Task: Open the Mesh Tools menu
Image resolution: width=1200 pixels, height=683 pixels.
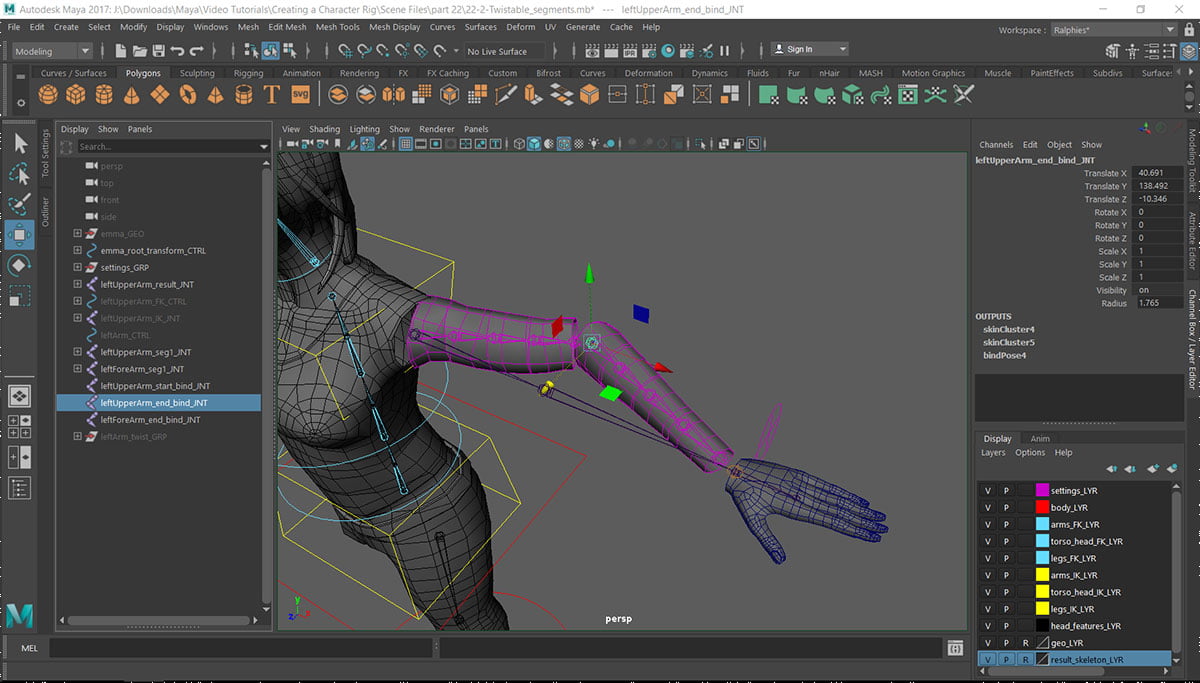Action: tap(337, 27)
